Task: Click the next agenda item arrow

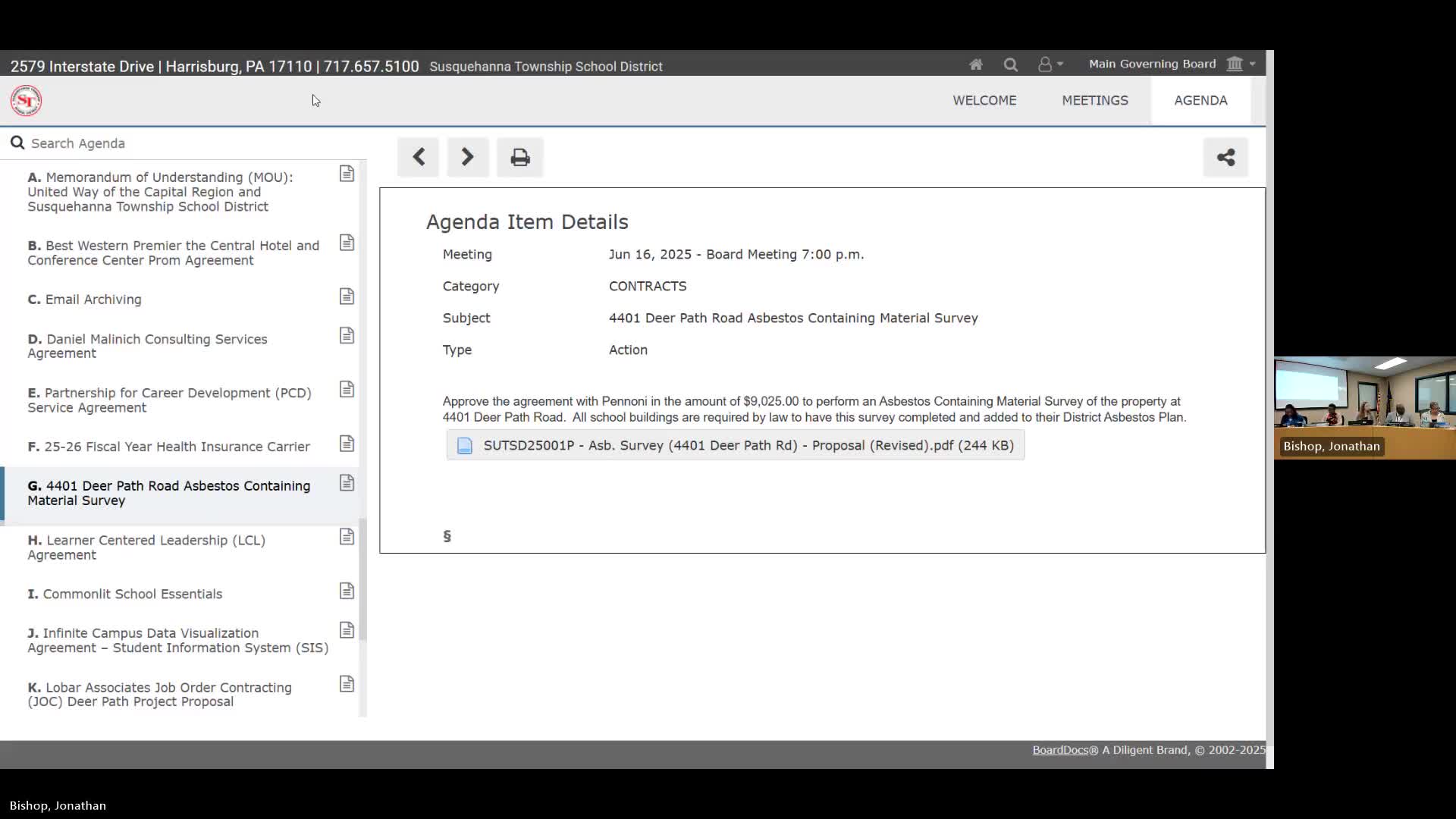Action: [467, 157]
